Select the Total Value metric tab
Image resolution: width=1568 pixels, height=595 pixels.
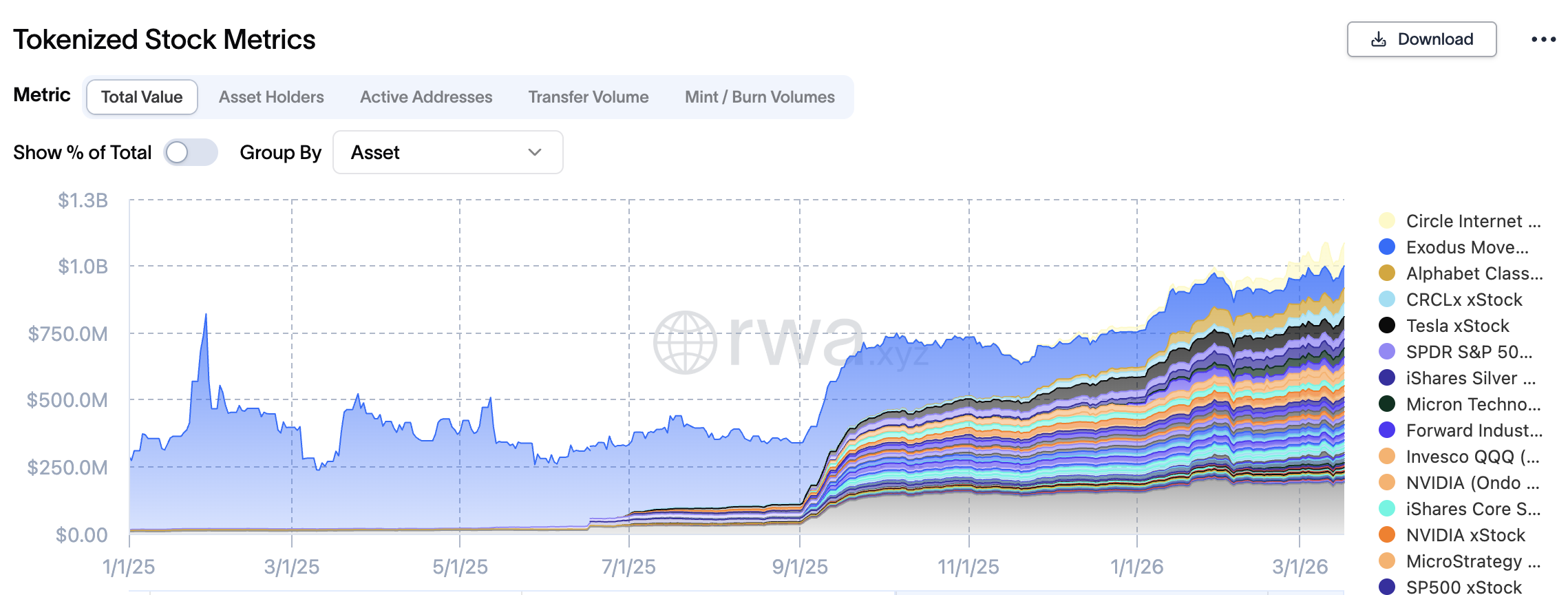point(142,97)
